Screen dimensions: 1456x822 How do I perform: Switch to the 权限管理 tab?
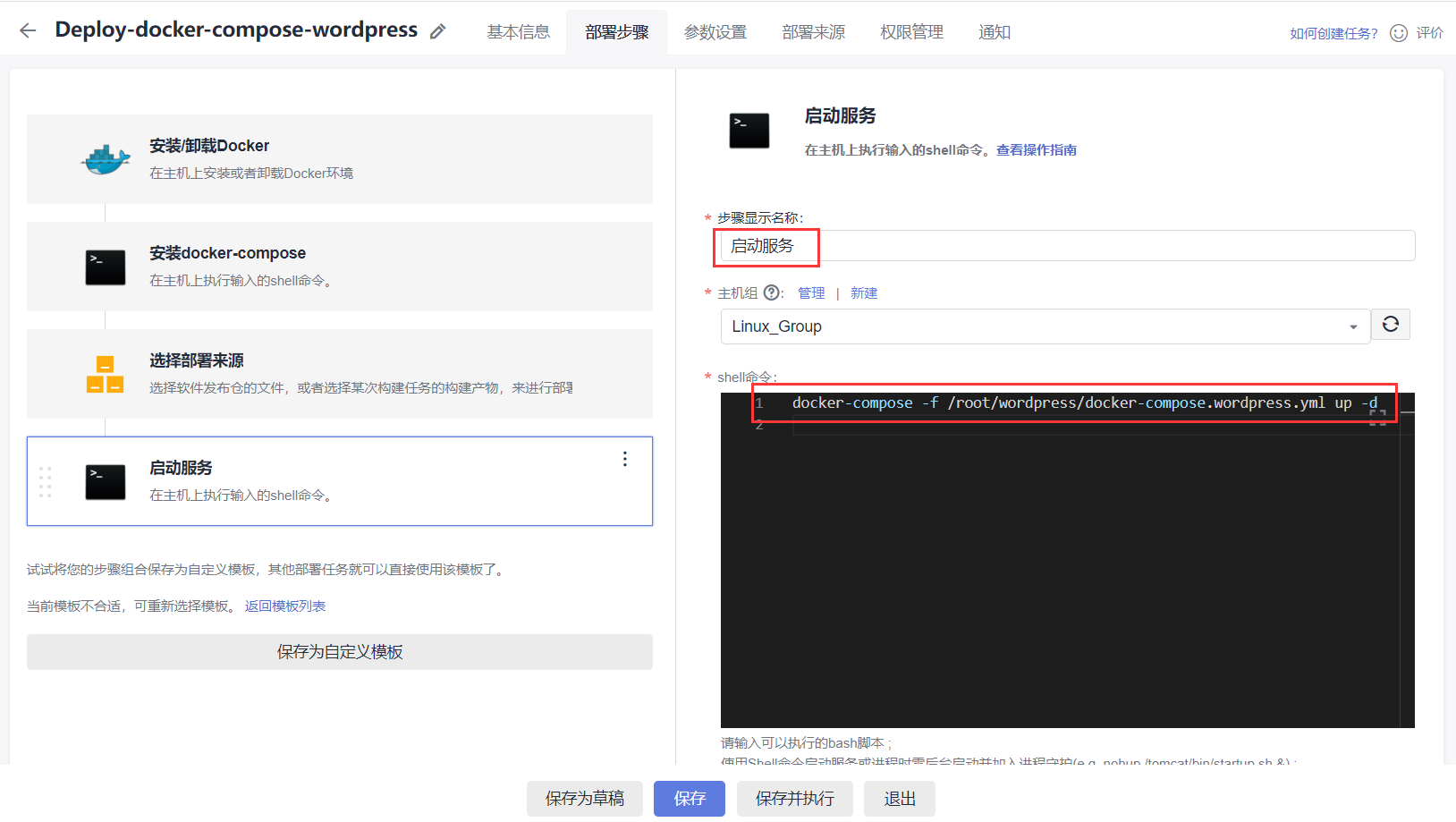[910, 31]
